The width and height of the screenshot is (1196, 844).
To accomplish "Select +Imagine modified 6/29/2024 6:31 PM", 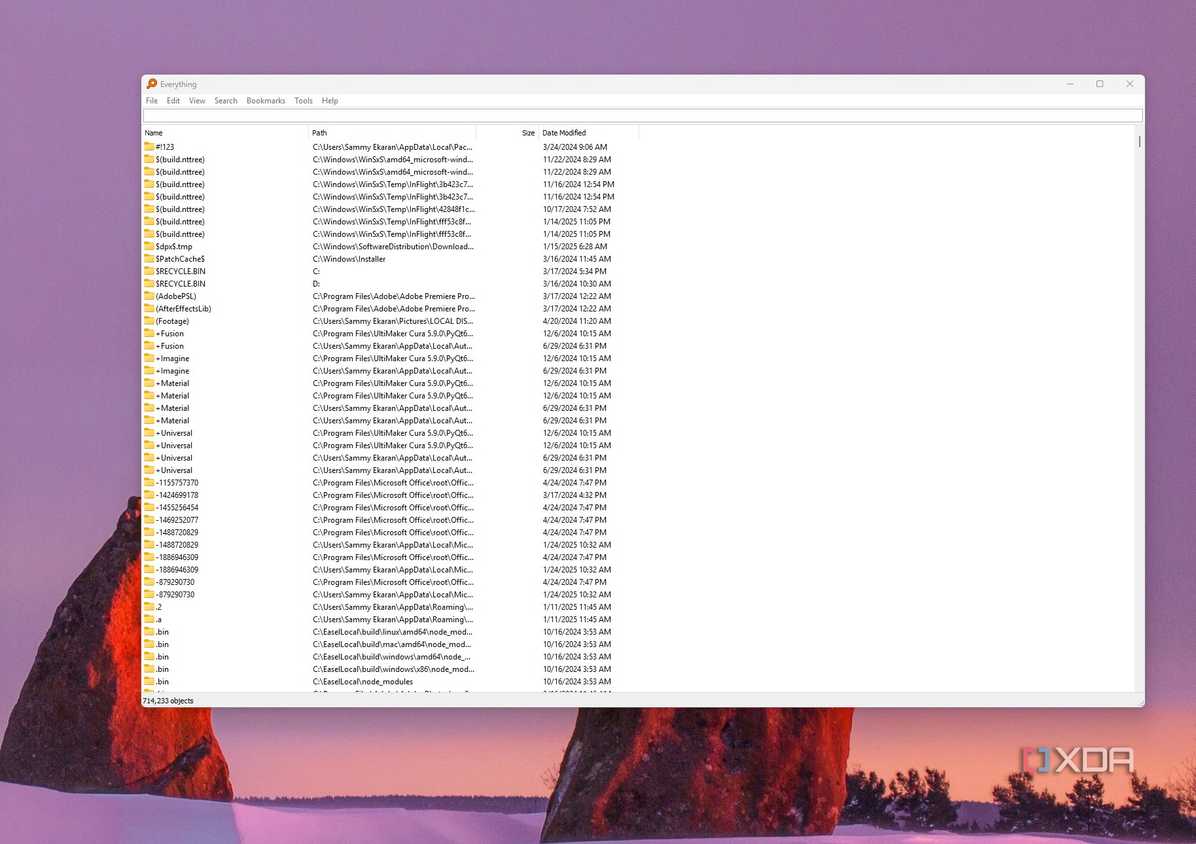I will tap(172, 371).
